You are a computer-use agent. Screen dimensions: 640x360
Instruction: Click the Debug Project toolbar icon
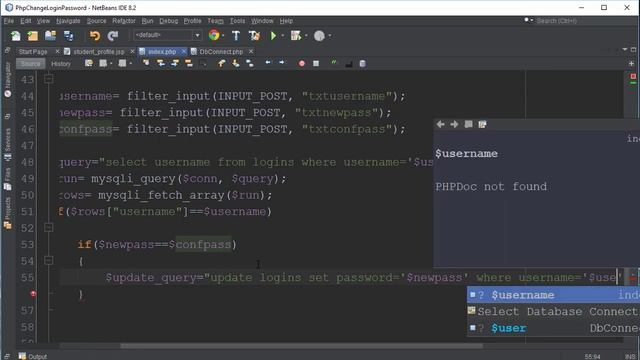(x=296, y=36)
